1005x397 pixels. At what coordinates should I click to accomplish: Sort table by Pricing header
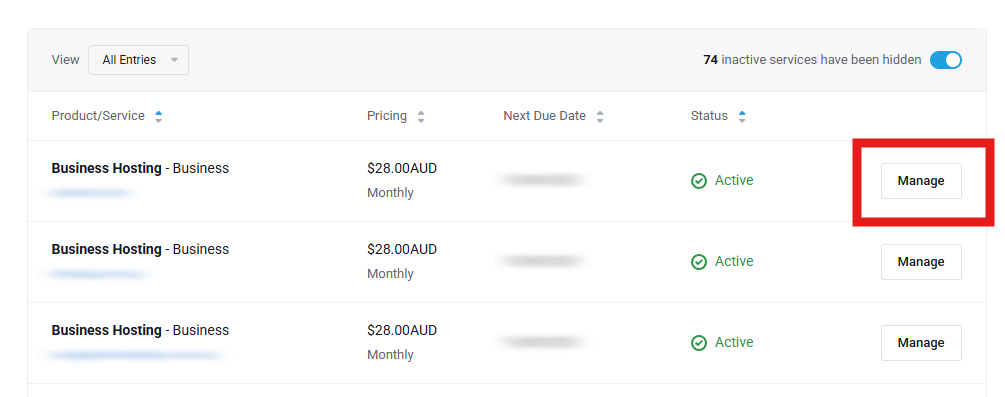tap(386, 116)
